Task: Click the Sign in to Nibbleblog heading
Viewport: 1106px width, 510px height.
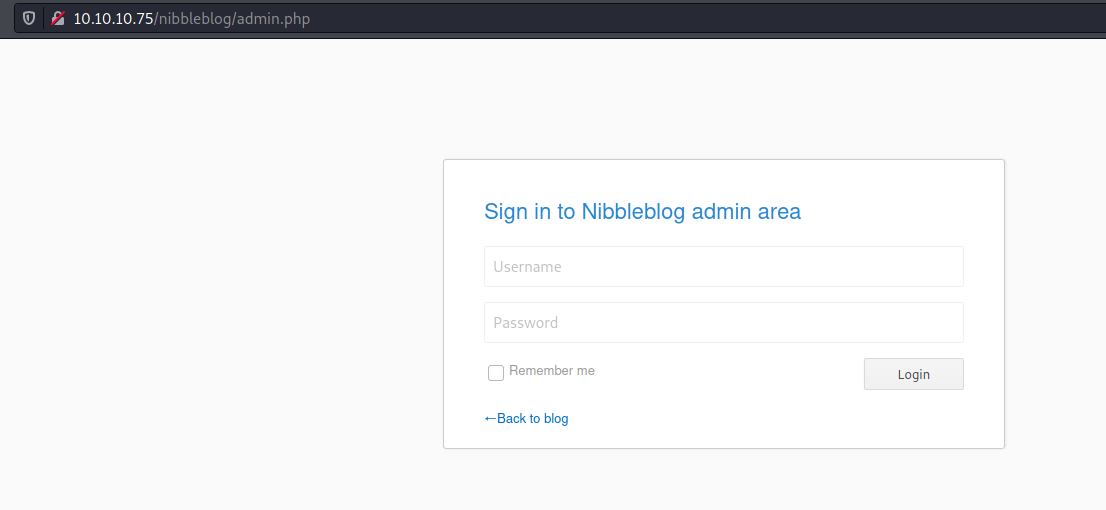Action: tap(642, 211)
